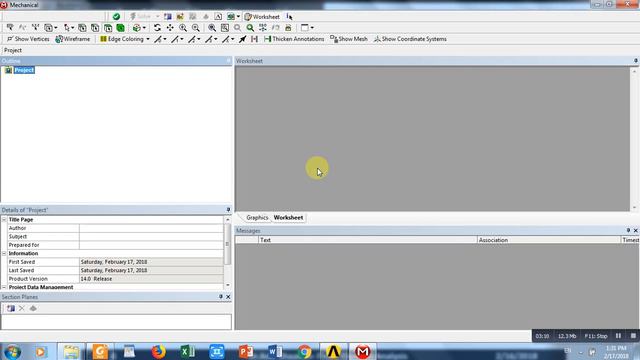Screen dimensions: 640x360
Task: Select the Edge selection filter icon
Action: 95,28
